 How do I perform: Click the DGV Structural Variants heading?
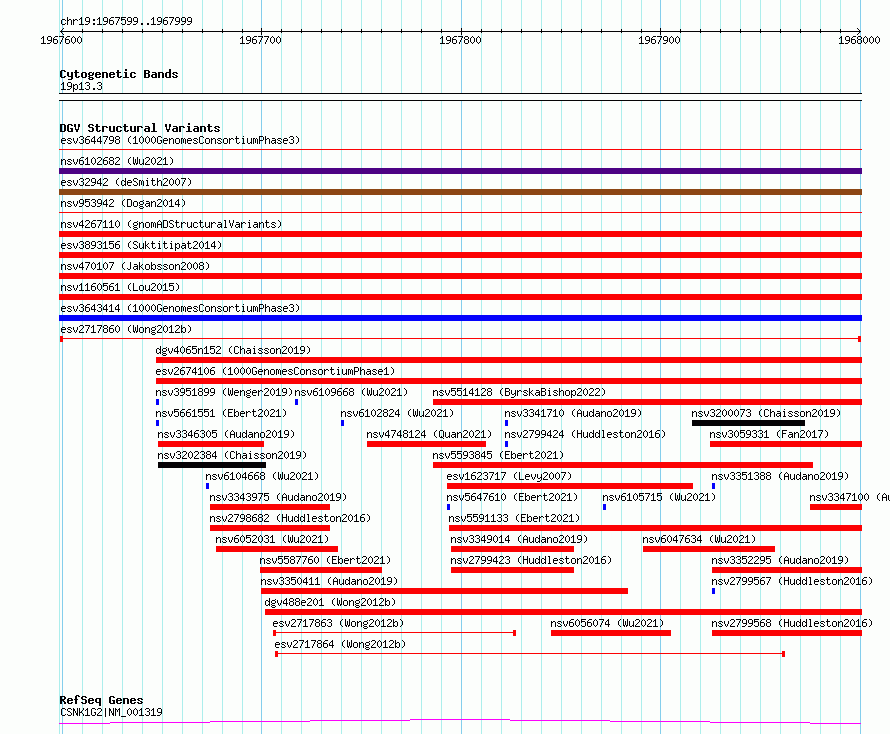pyautogui.click(x=140, y=128)
